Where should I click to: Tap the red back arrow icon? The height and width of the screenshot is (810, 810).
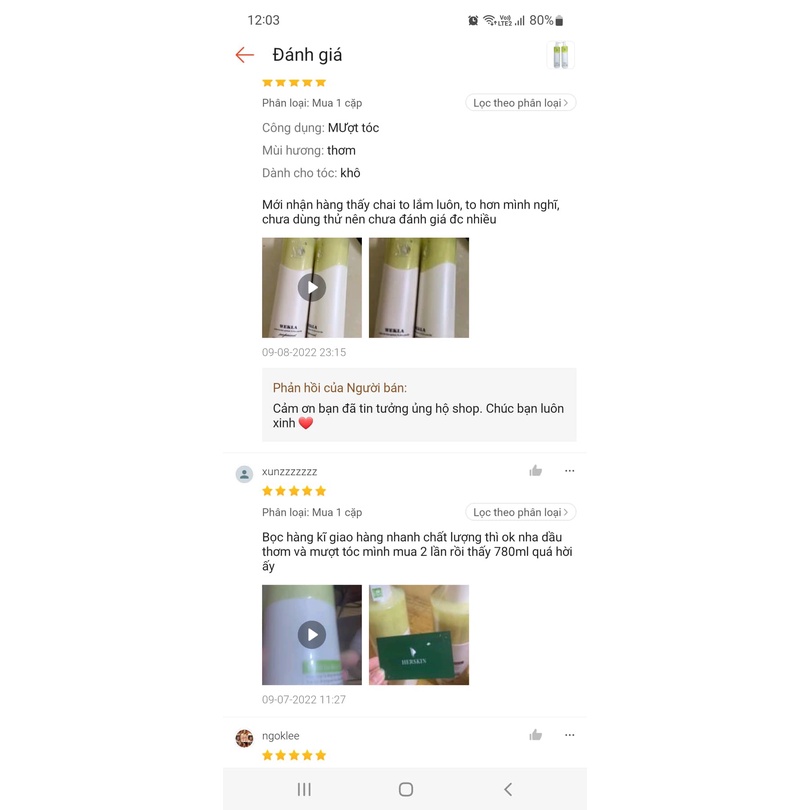(x=244, y=55)
